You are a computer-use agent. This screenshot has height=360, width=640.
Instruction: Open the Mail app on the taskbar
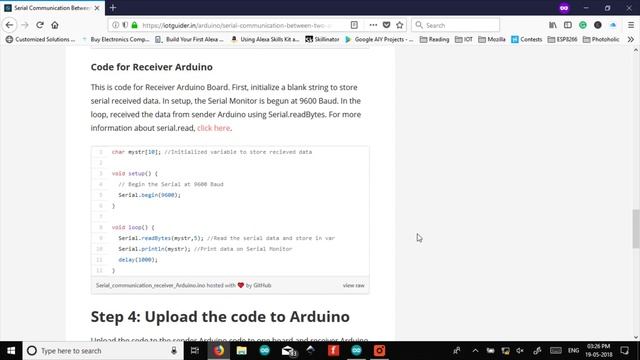coord(288,351)
